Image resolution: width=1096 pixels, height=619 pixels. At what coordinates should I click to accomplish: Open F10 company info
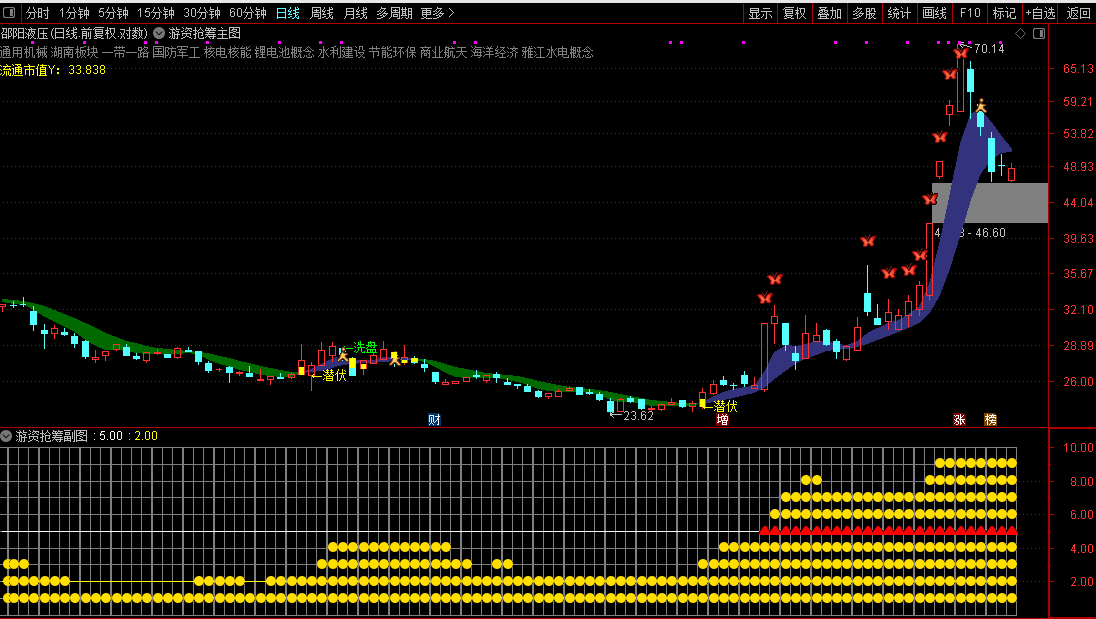point(970,13)
